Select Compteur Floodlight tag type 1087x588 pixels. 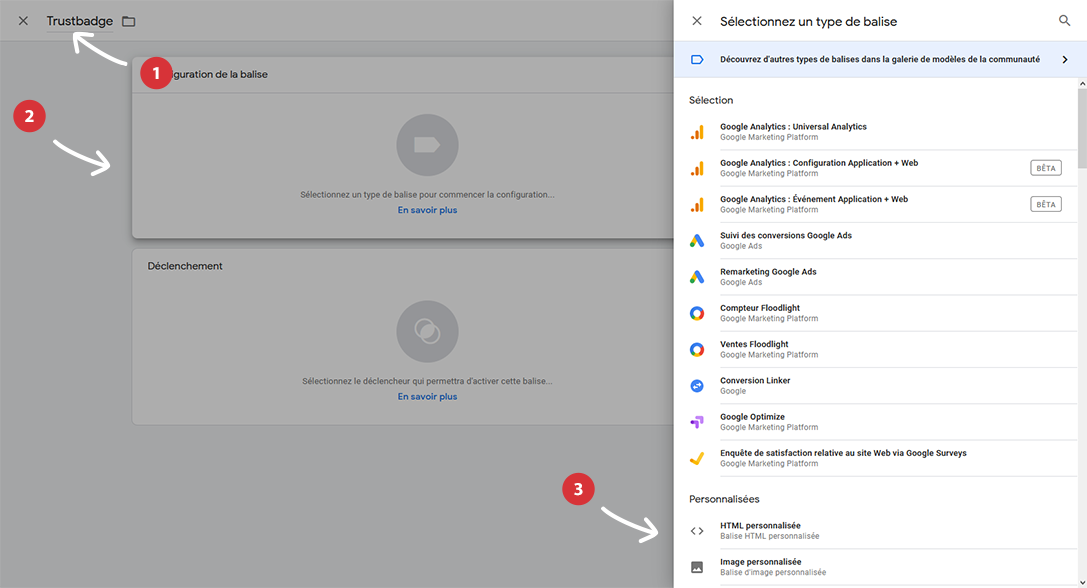pyautogui.click(x=876, y=313)
